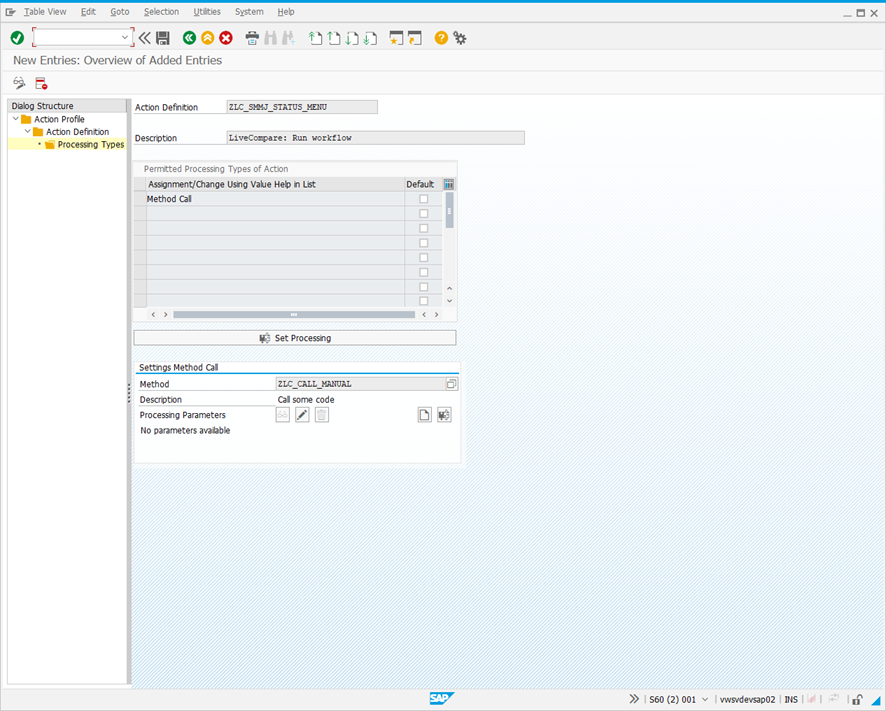The image size is (886, 711).
Task: Collapse the Action Profile tree node
Action: click(15, 119)
